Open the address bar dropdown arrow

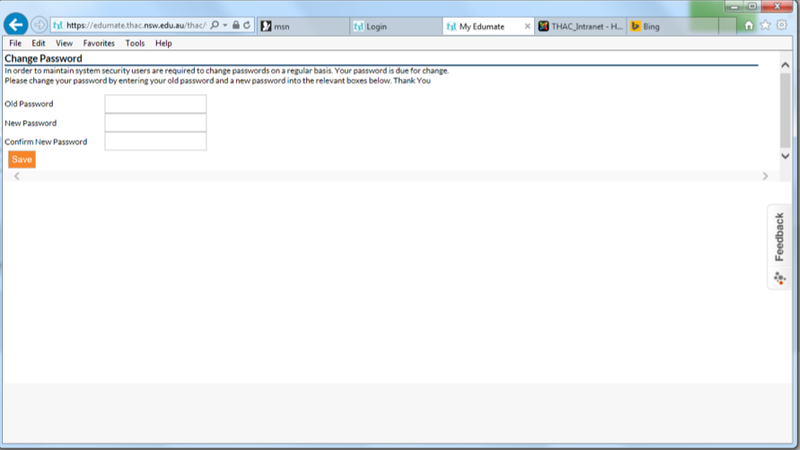[225, 25]
